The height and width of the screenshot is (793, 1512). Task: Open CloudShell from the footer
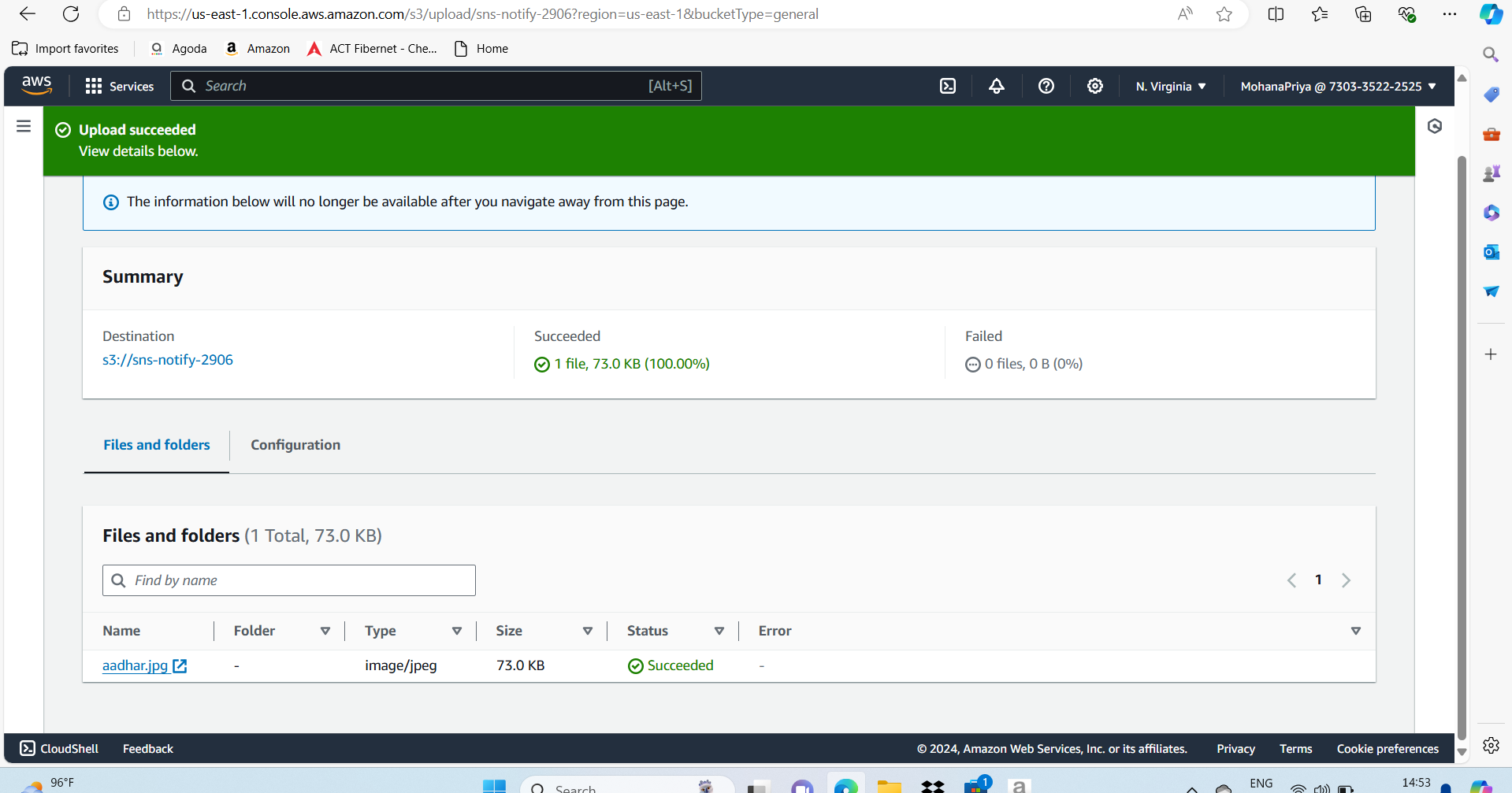coord(59,749)
